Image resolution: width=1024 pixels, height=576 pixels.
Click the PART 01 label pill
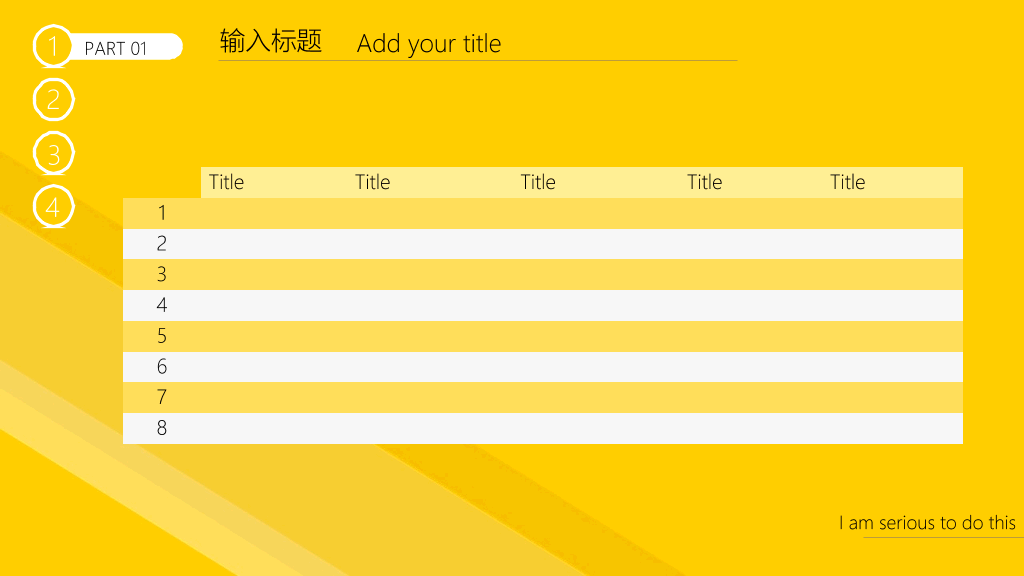pyautogui.click(x=124, y=47)
